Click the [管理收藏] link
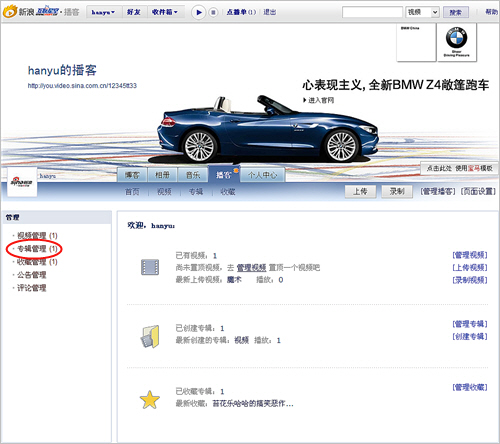Image resolution: width=500 pixels, height=444 pixels. coord(470,387)
